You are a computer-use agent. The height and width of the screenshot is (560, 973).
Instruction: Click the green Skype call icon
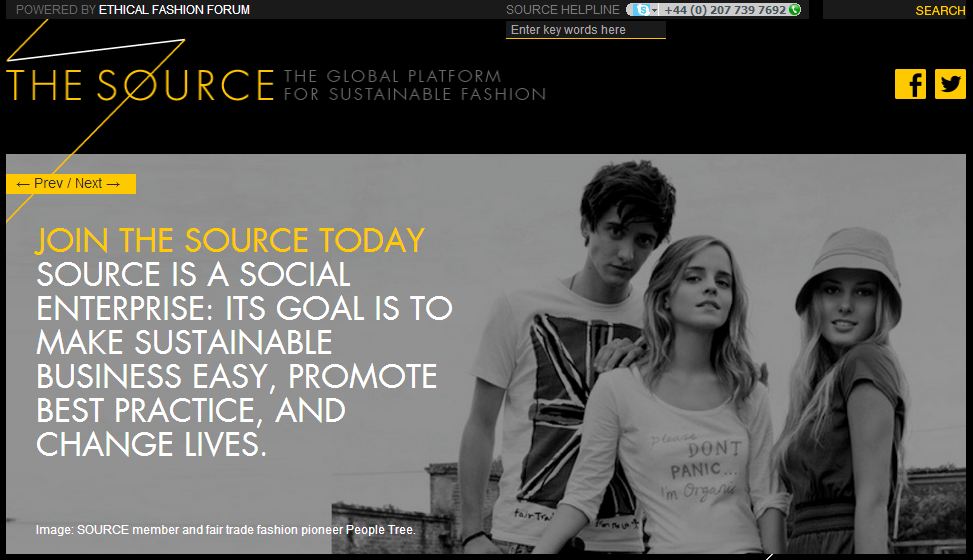coord(794,10)
